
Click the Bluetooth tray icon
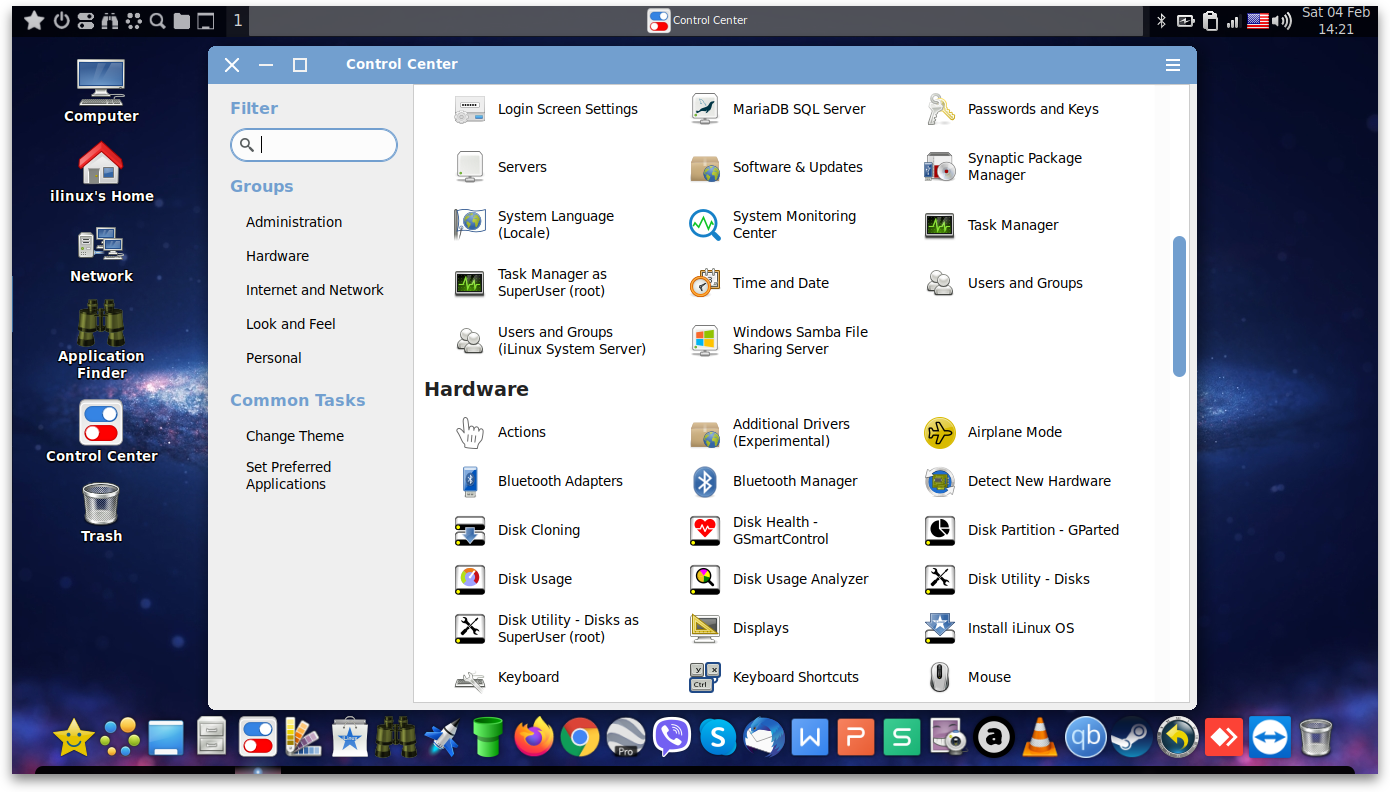point(1162,20)
